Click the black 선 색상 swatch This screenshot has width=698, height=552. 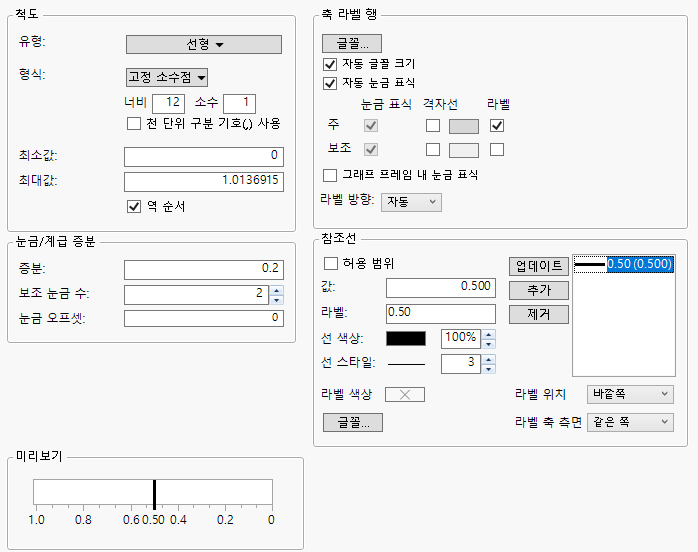click(x=406, y=339)
